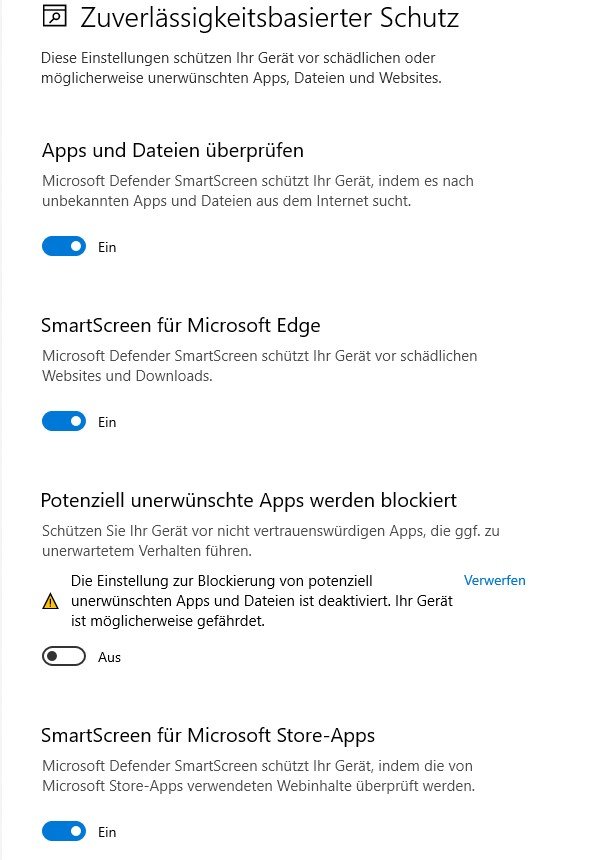The image size is (590, 860).
Task: Click the reputation-based protection header icon
Action: 54,16
